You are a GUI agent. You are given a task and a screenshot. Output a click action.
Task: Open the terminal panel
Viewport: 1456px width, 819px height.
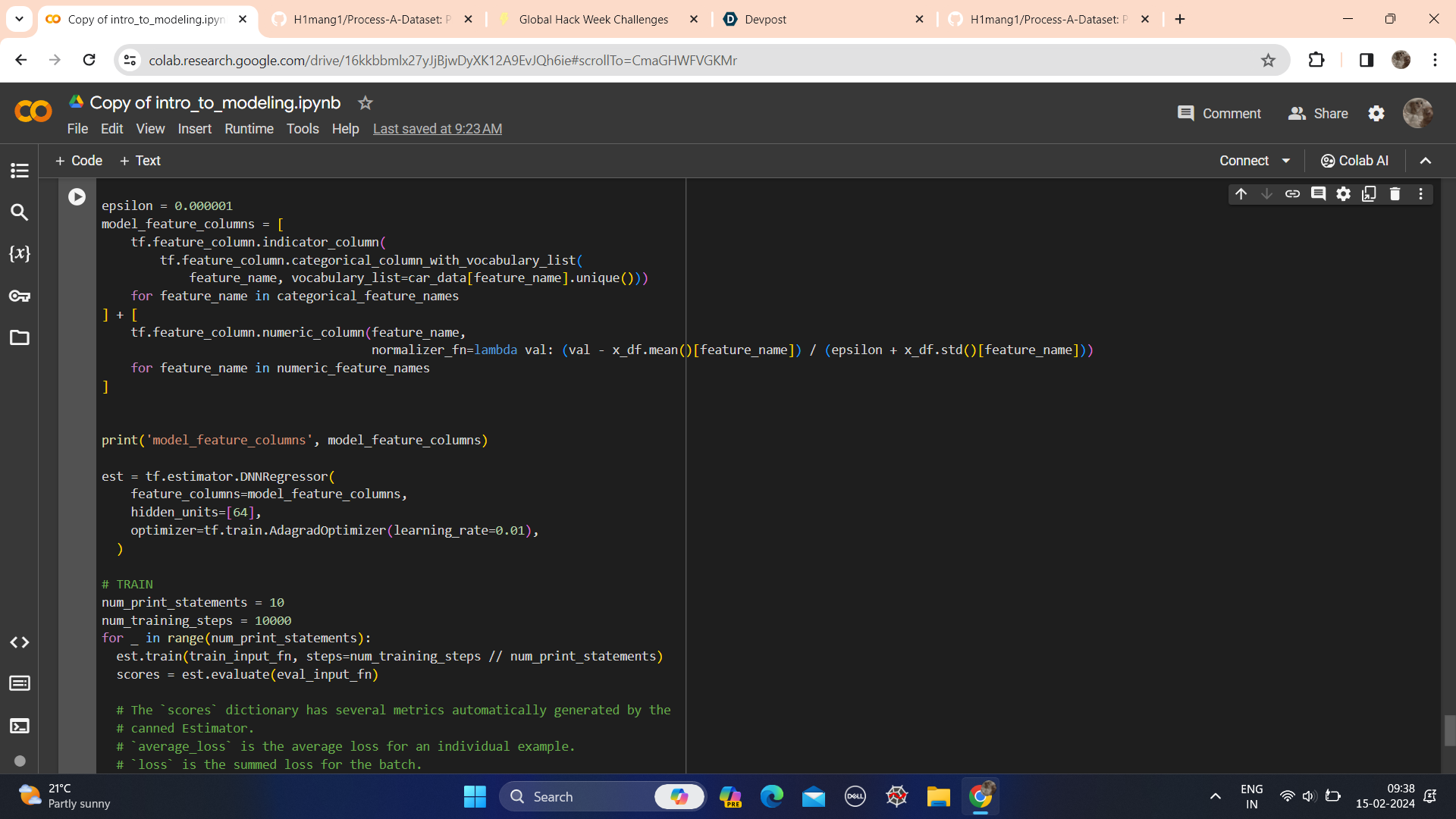click(x=20, y=726)
